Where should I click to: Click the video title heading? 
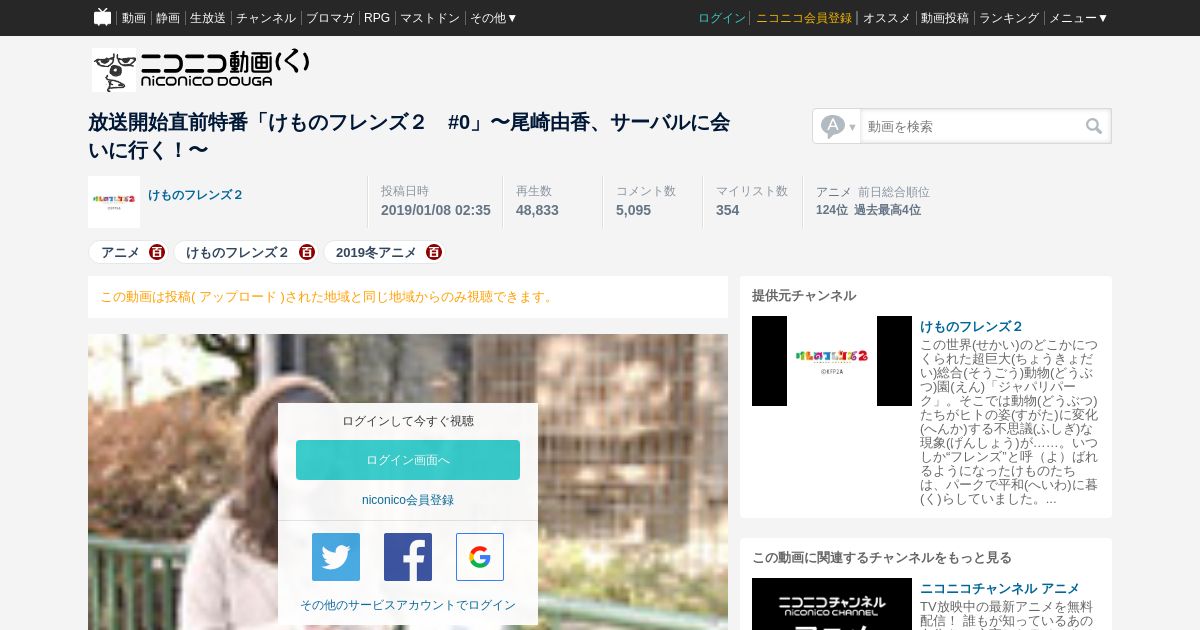click(x=409, y=136)
